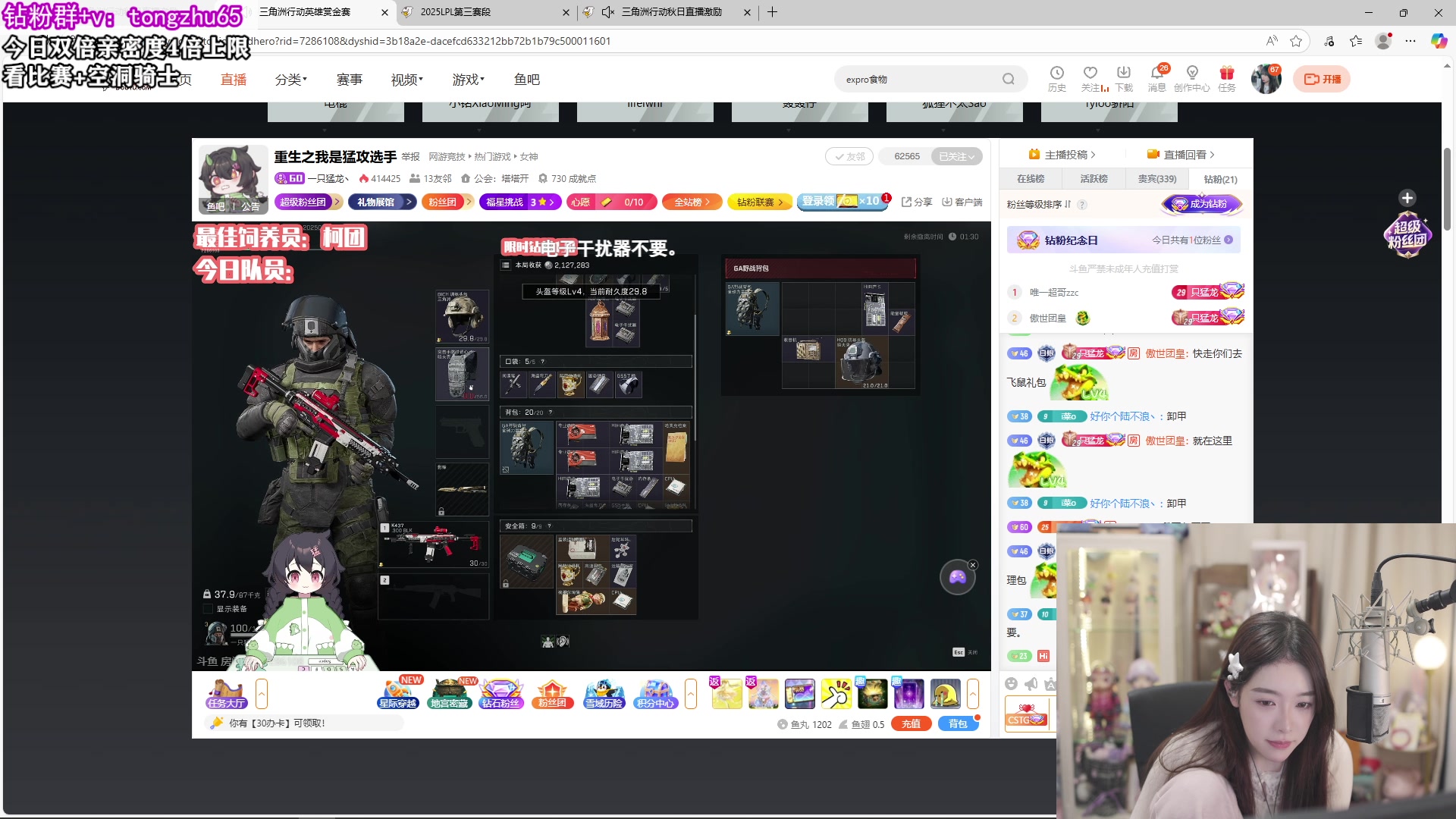Select the yellow helmet gift icon
Image resolution: width=1456 pixels, height=819 pixels.
coord(945,694)
